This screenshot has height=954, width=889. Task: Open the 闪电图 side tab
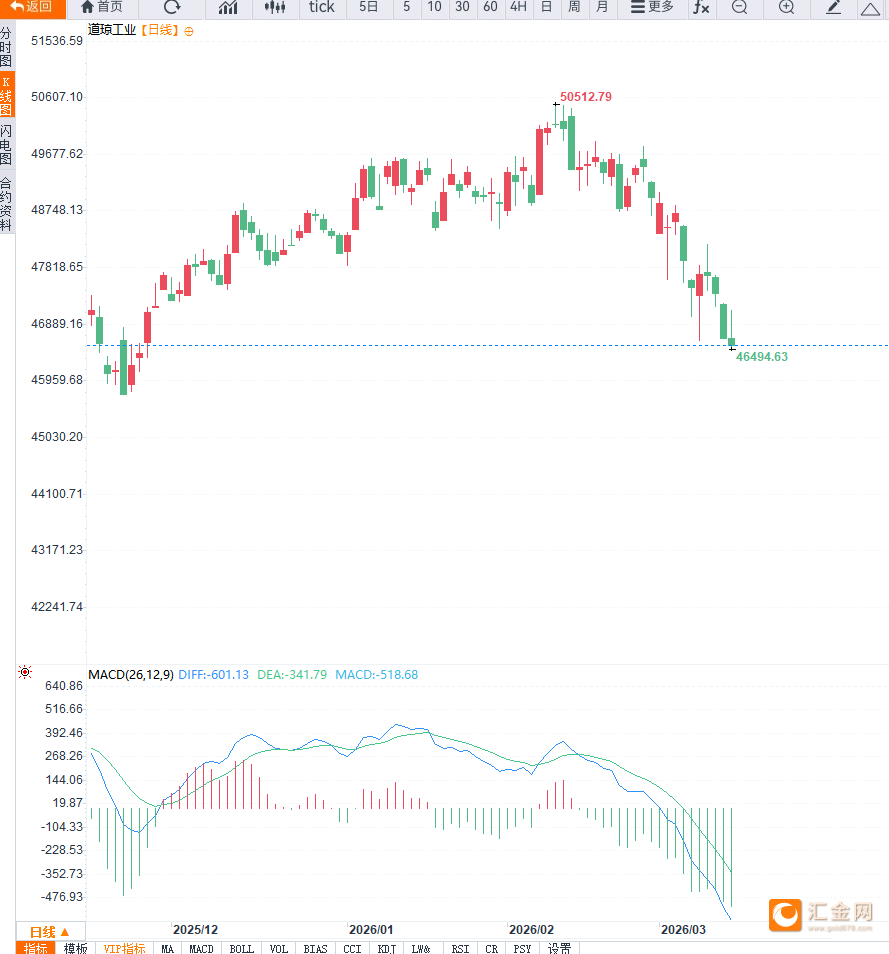7,145
